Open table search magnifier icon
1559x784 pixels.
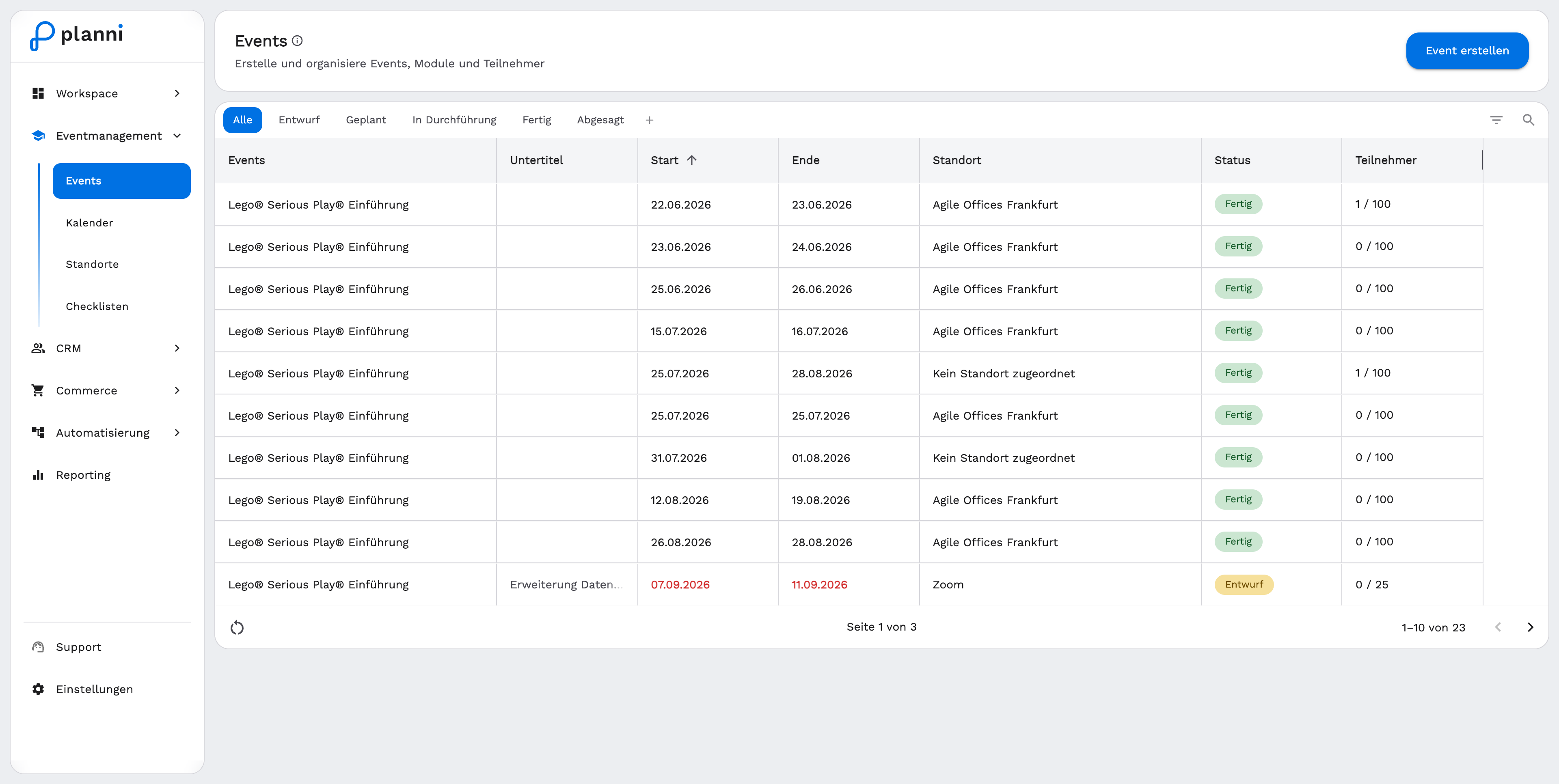[x=1528, y=120]
